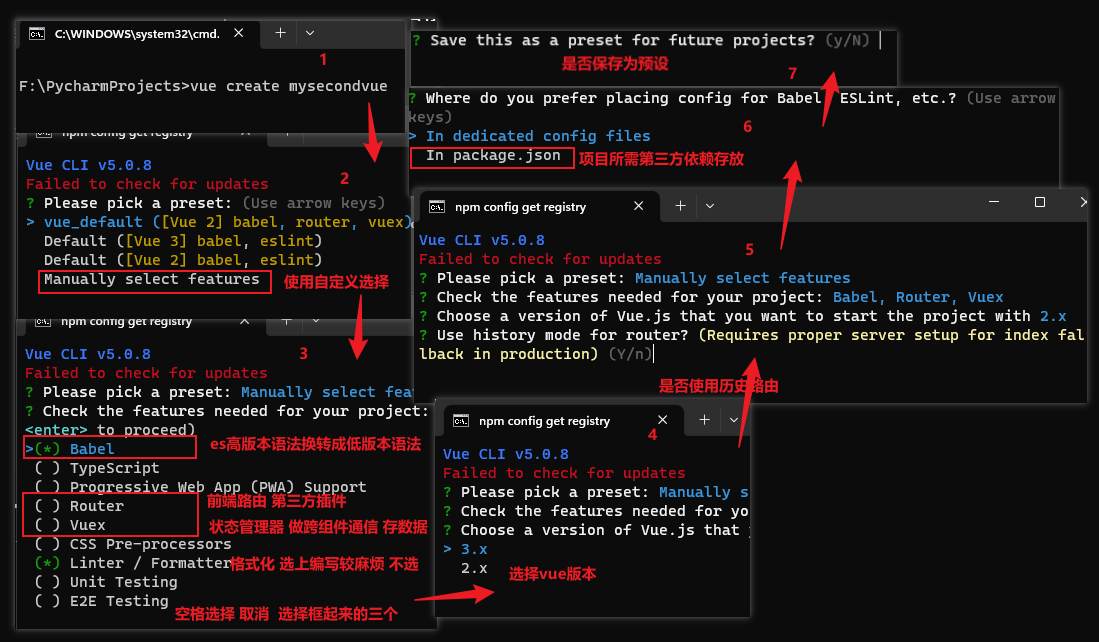Click the terminal icon in the history-mode window's tab

(x=437, y=207)
